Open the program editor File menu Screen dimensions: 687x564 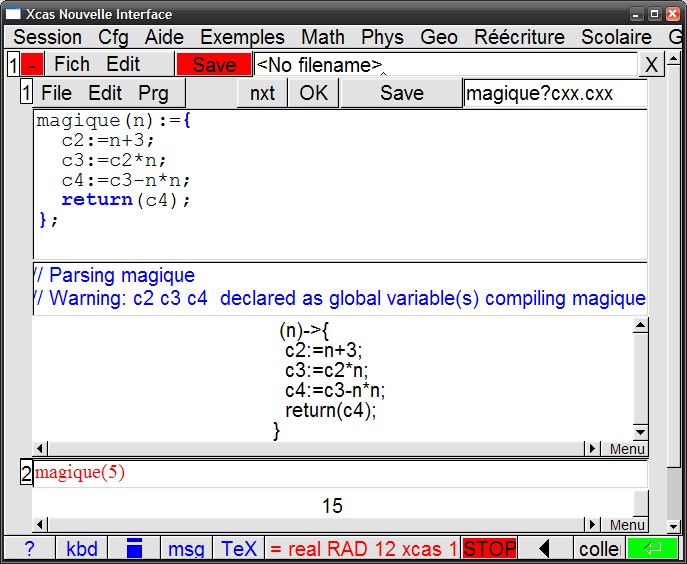56,93
